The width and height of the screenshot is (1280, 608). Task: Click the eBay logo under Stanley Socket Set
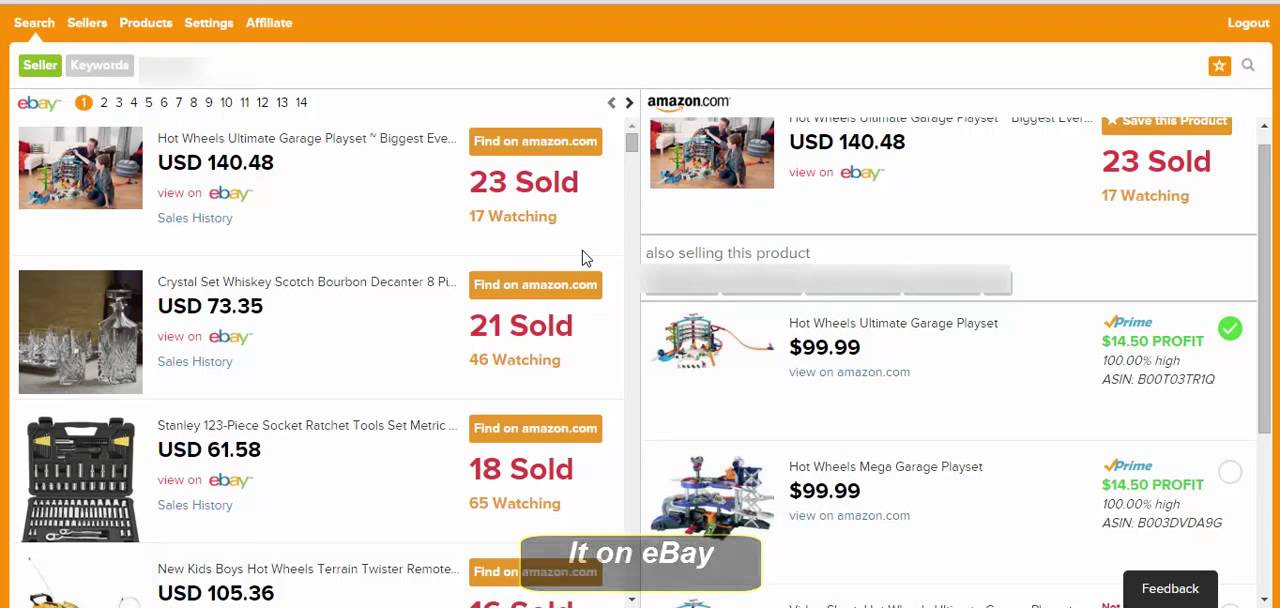coord(230,481)
